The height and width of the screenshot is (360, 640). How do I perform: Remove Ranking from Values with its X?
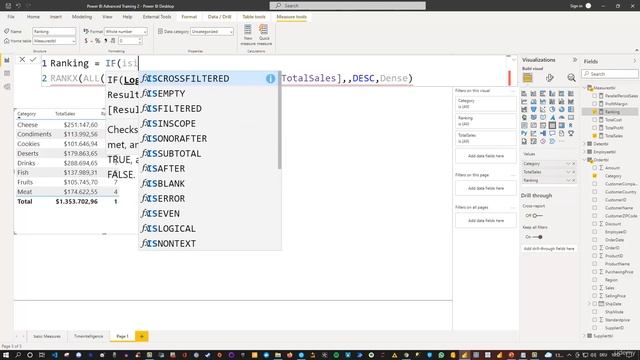coord(573,180)
